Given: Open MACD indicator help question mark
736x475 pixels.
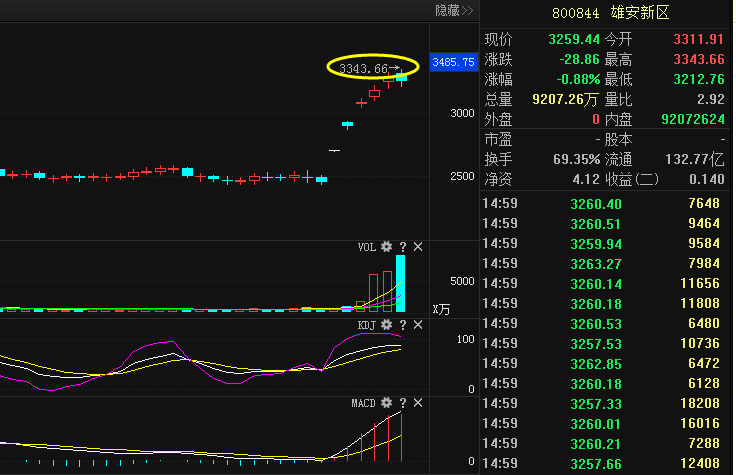Looking at the screenshot, I should (403, 403).
